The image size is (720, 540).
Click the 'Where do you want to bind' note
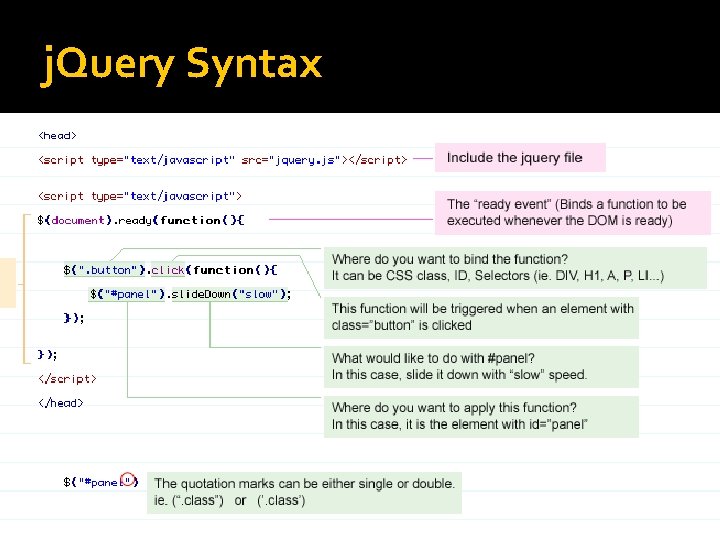(x=515, y=268)
